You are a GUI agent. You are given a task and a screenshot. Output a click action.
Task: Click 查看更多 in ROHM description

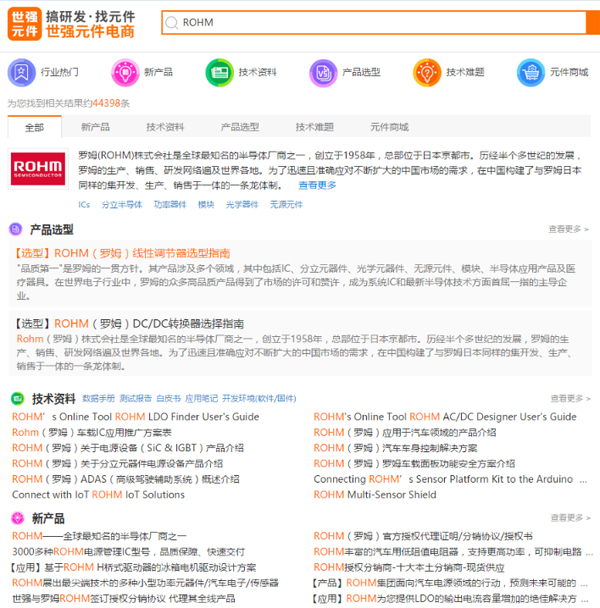click(317, 185)
